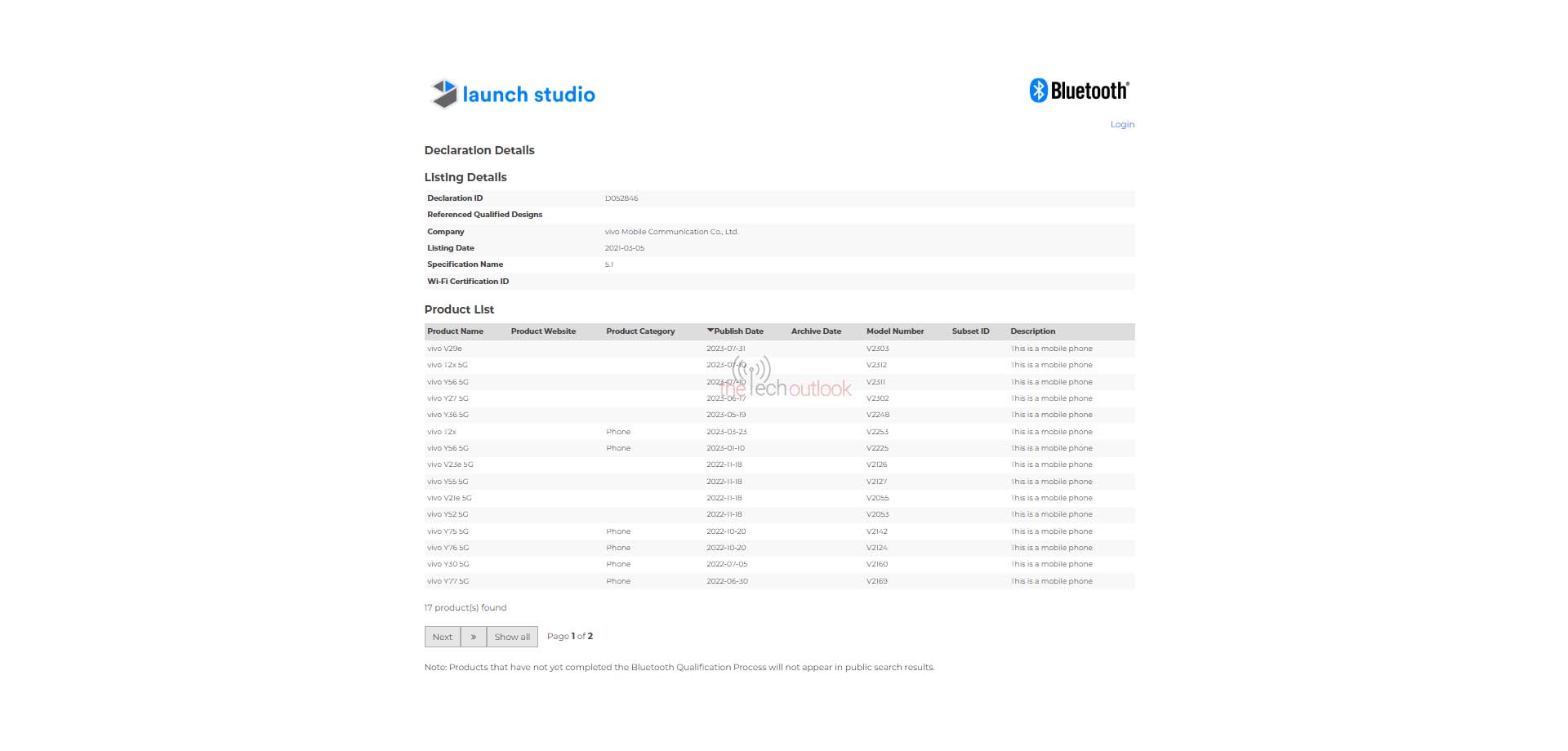The height and width of the screenshot is (751, 1568).
Task: Click model number V2312
Action: [x=876, y=365]
